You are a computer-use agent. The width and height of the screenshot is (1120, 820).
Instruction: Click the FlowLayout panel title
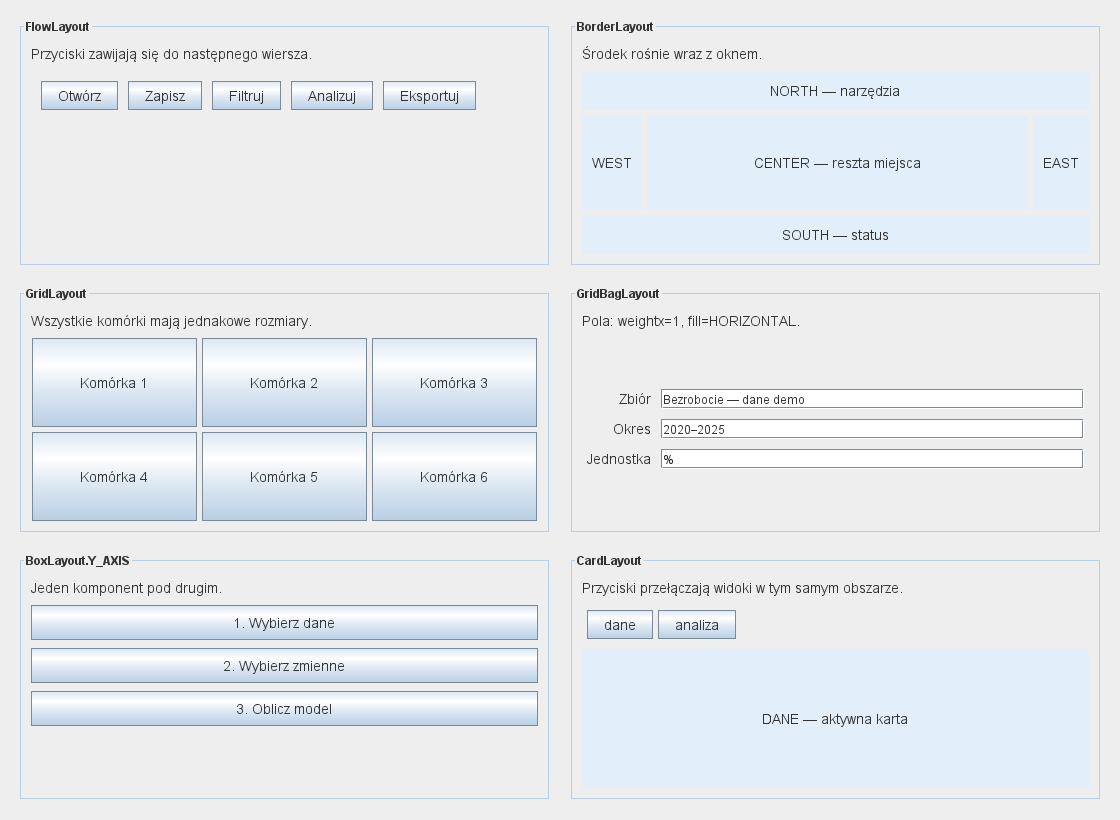[x=57, y=27]
